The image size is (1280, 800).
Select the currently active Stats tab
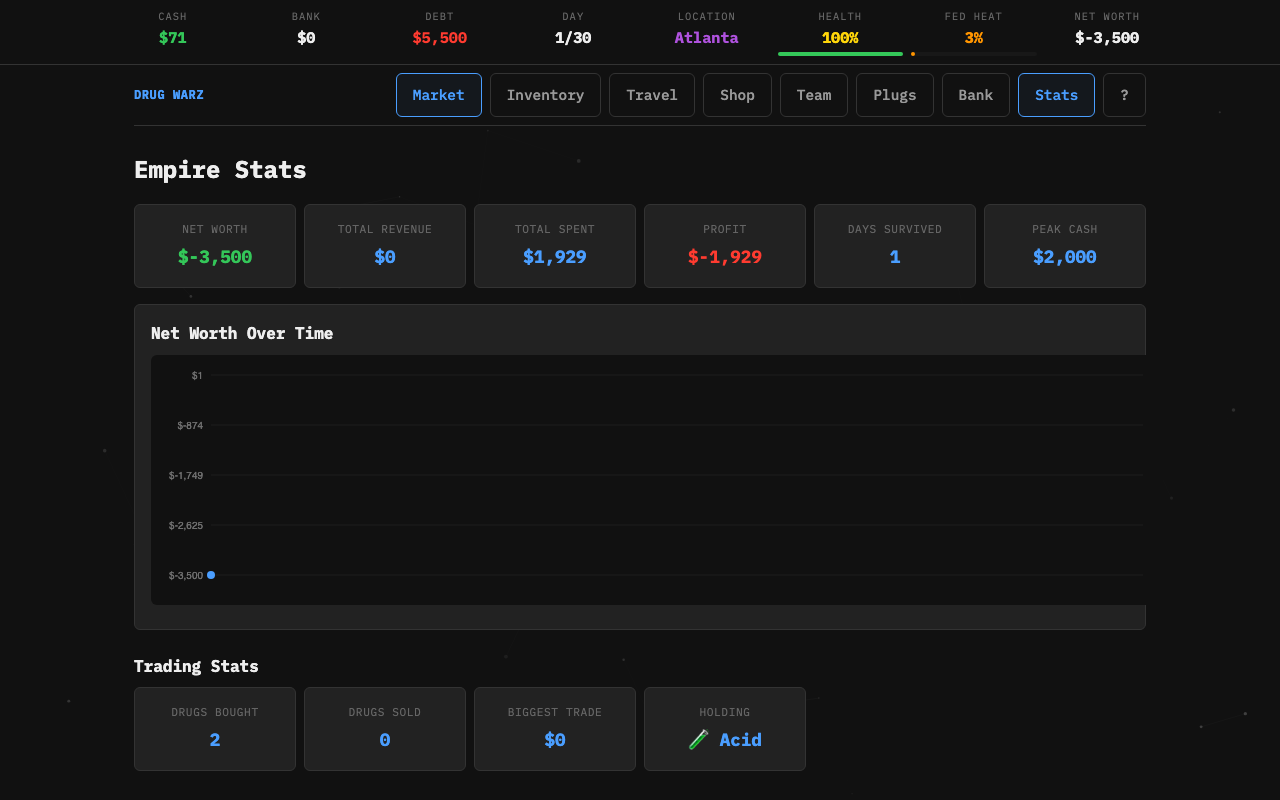point(1056,94)
